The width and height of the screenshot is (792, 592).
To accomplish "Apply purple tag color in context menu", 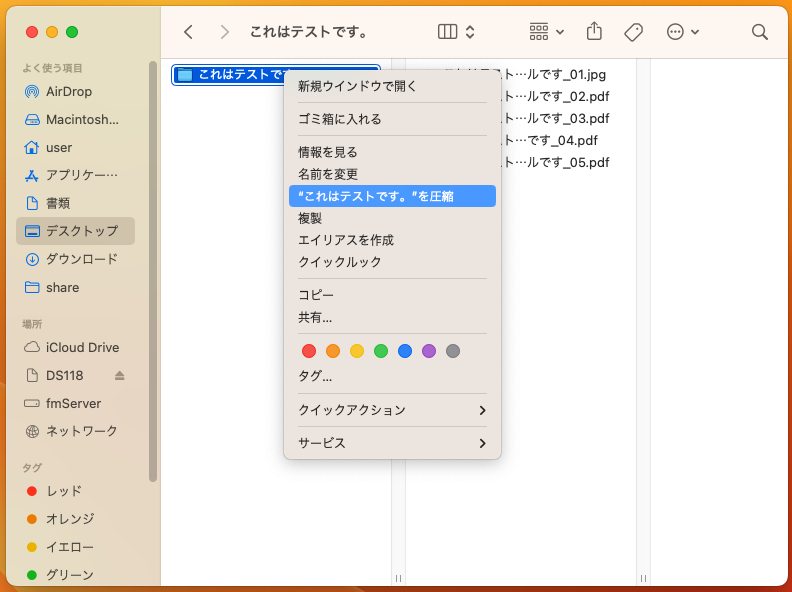I will click(x=429, y=351).
